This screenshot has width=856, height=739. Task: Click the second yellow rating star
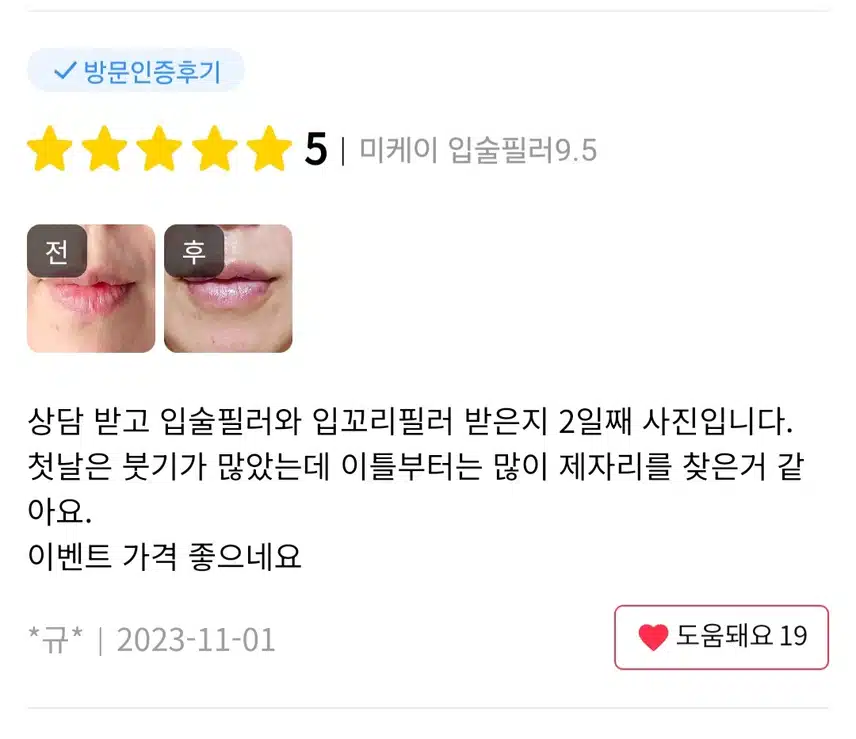[104, 148]
